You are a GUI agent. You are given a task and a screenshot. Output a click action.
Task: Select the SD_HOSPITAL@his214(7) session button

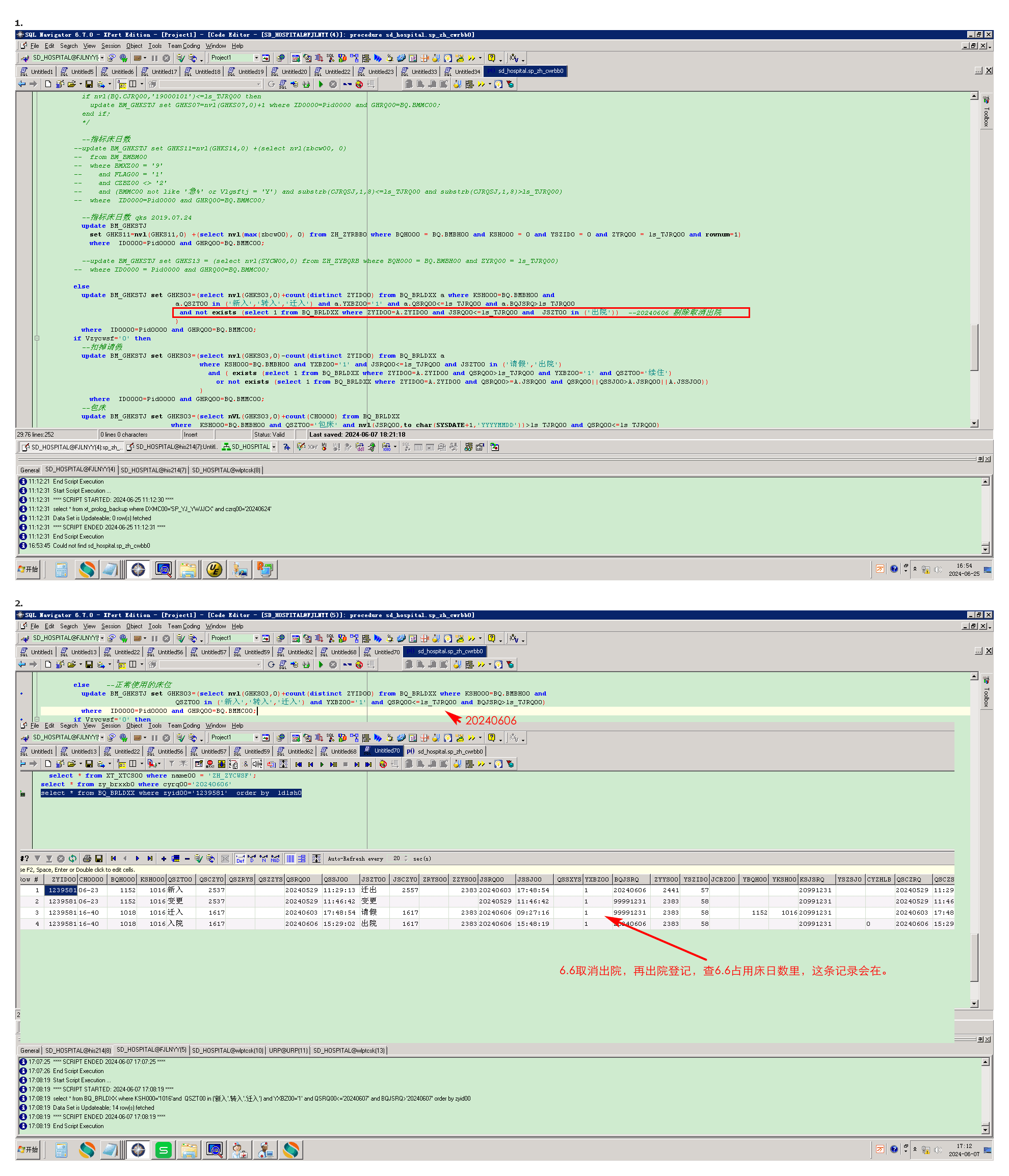tap(173, 447)
